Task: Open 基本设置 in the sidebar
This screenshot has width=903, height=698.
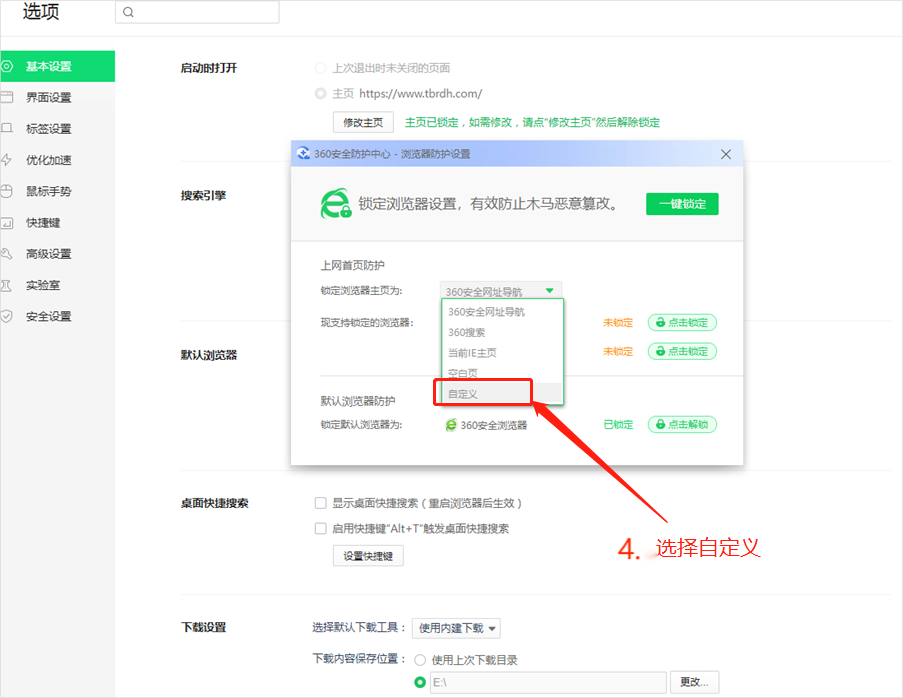Action: coord(57,66)
